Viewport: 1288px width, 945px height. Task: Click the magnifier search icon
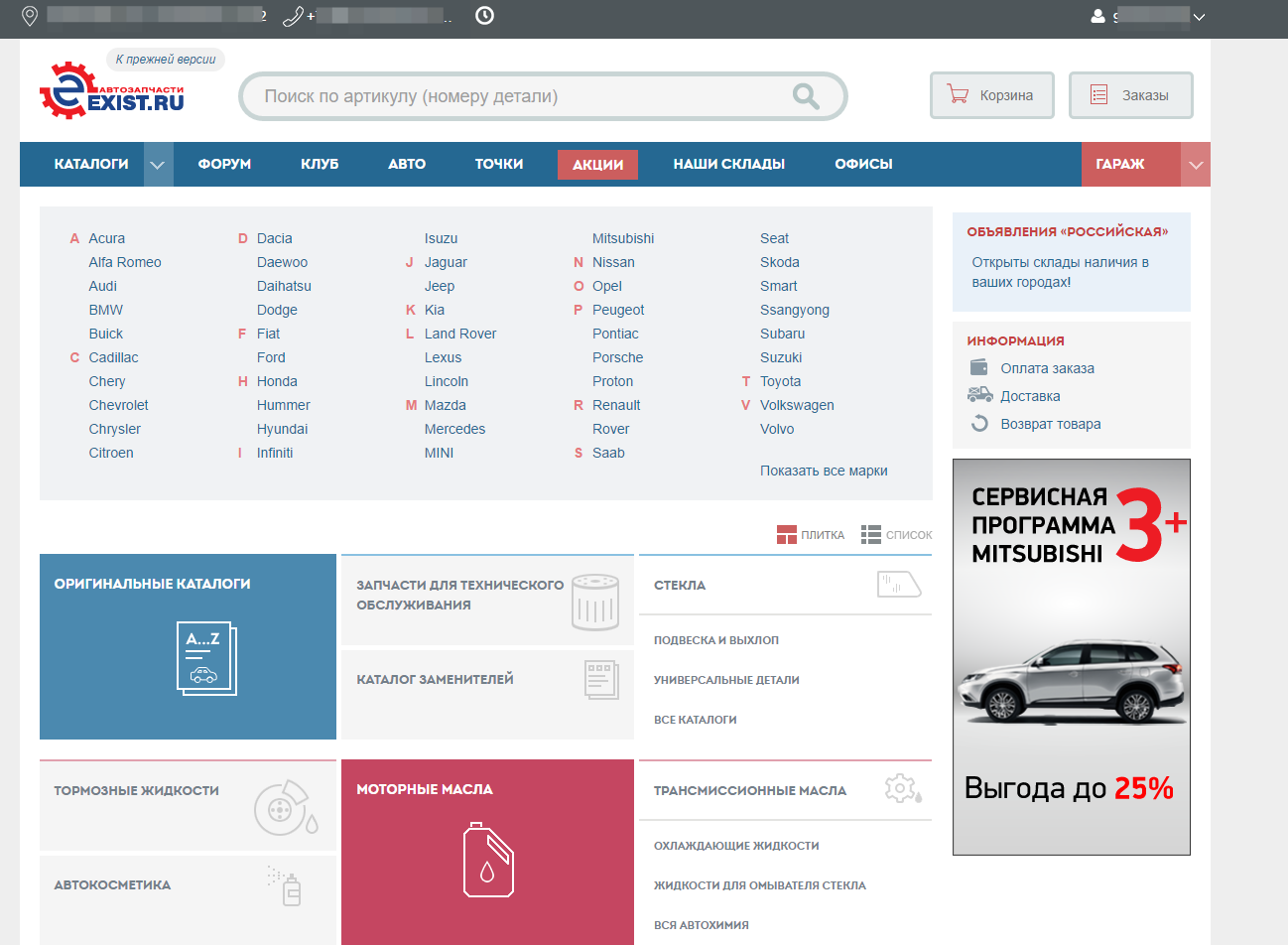(x=806, y=96)
